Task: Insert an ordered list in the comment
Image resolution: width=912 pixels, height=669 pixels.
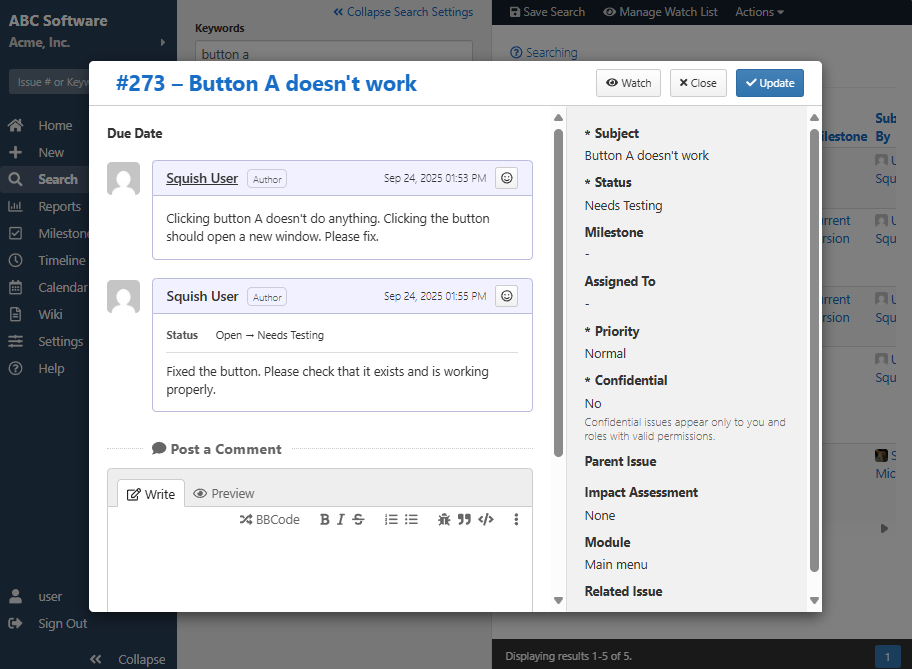Action: pyautogui.click(x=391, y=519)
